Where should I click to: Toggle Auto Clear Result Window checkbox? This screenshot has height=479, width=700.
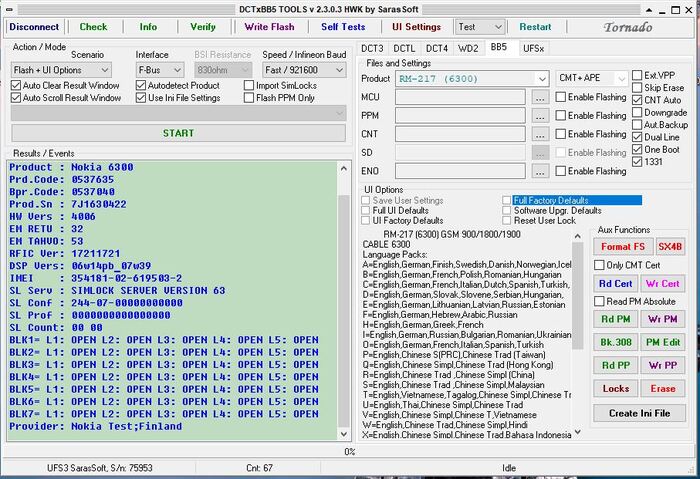(x=16, y=85)
